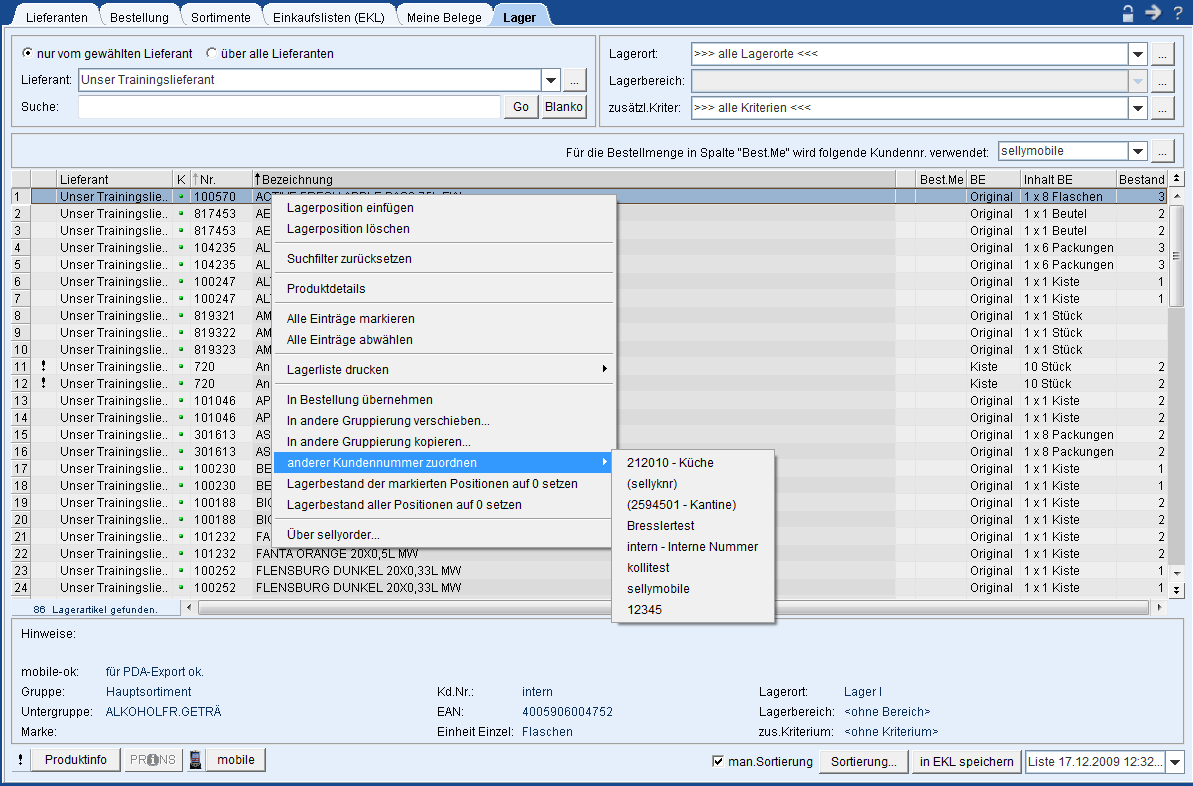This screenshot has height=786, width=1193.
Task: Click the padlock icon in the title bar
Action: point(1128,13)
